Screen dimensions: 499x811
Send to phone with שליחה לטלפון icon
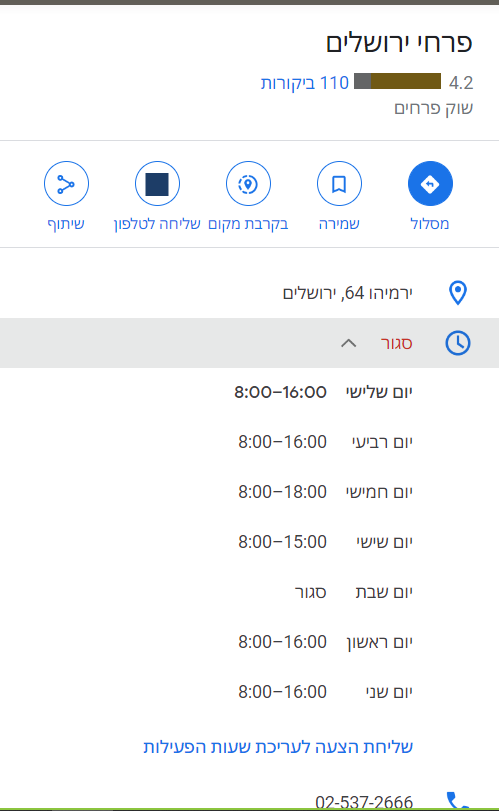point(157,184)
